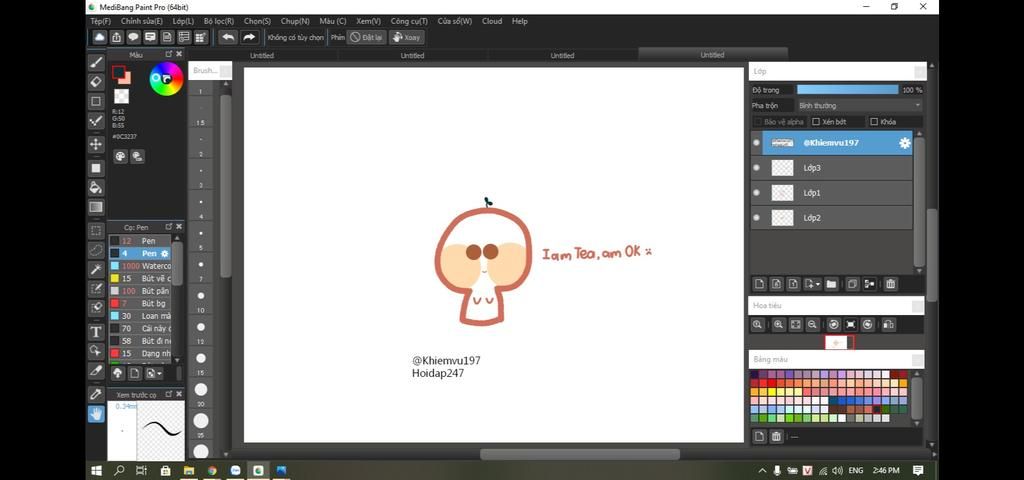This screenshot has width=1024, height=480.
Task: Open Cửa sổ(W) menu
Action: coord(455,22)
